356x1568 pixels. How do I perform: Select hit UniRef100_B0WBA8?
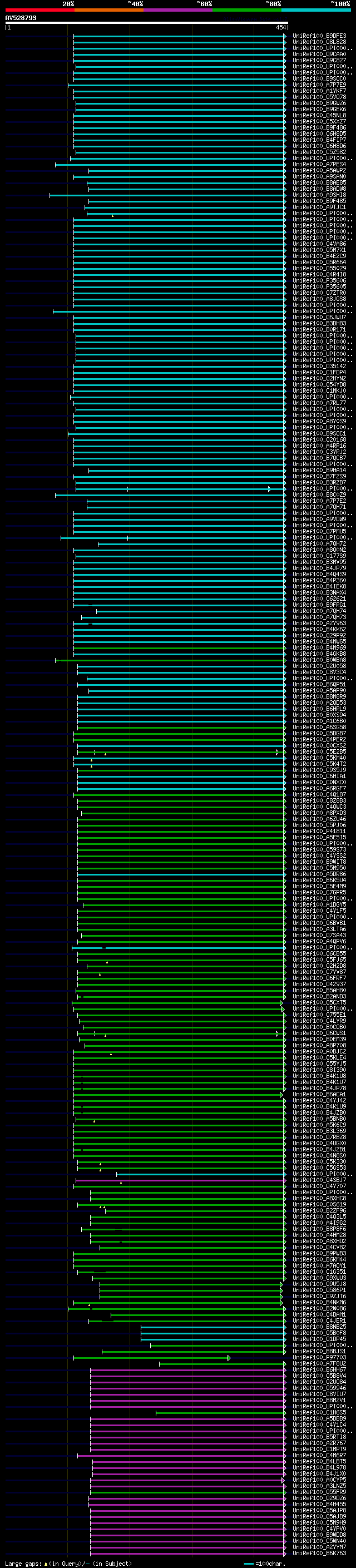pos(319,660)
